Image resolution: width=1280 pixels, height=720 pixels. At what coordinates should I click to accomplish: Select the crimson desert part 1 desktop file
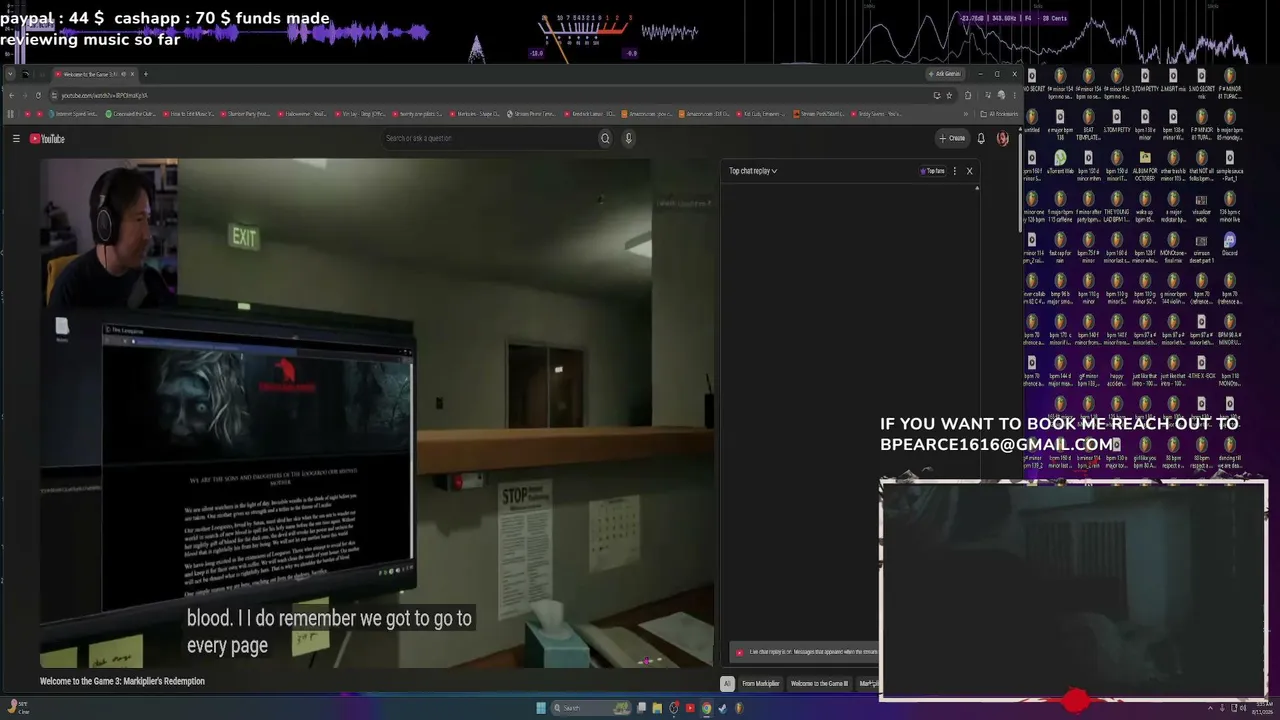1201,249
